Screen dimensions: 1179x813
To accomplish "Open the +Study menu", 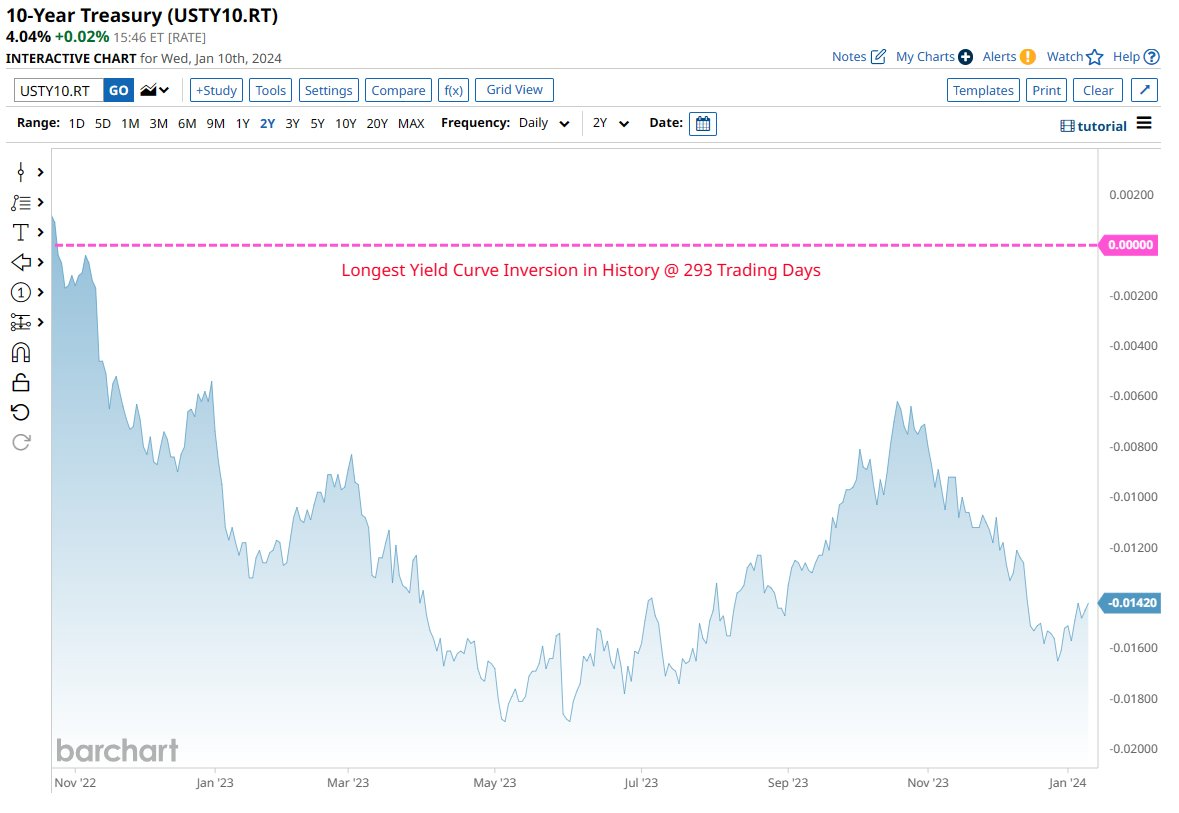I will point(217,90).
